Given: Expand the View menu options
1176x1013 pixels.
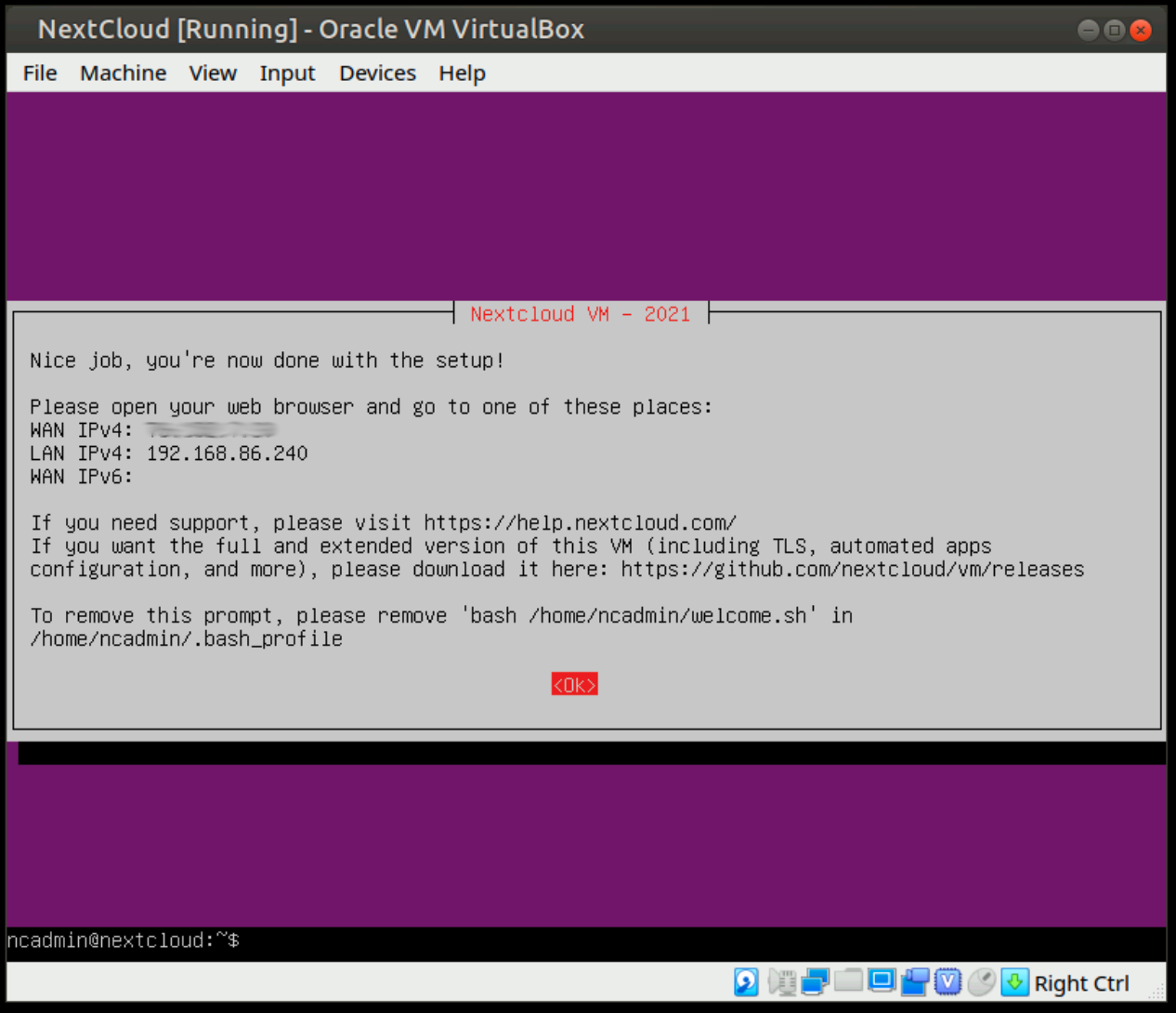Looking at the screenshot, I should coord(213,72).
